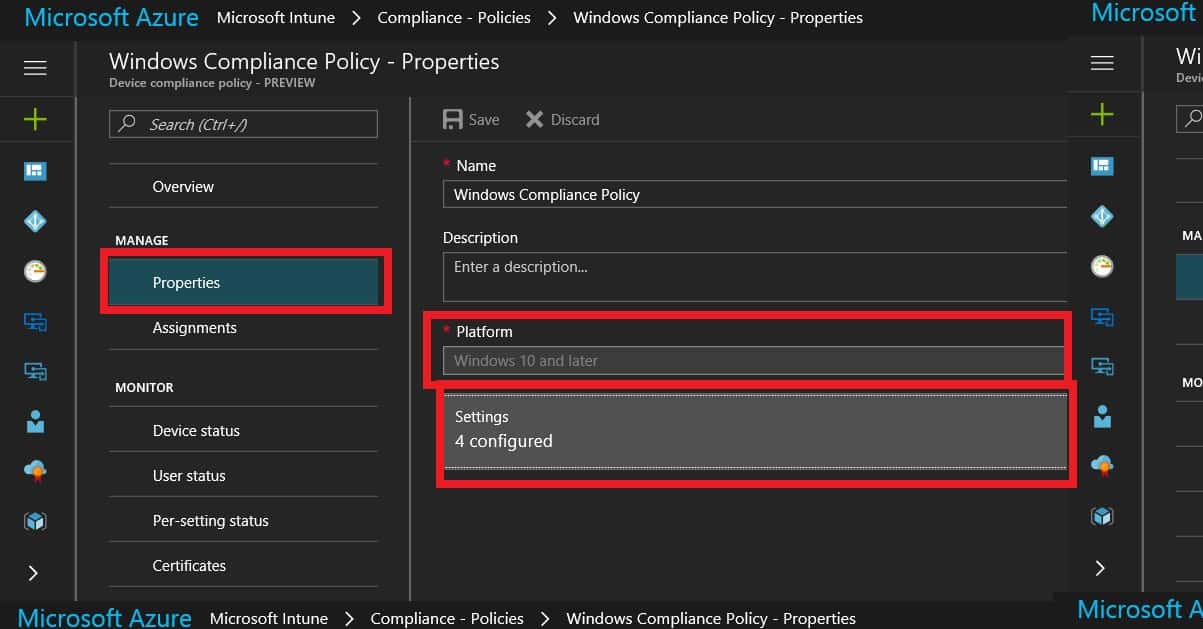The width and height of the screenshot is (1203, 629).
Task: Click the Description field with placeholder text
Action: pyautogui.click(x=755, y=276)
